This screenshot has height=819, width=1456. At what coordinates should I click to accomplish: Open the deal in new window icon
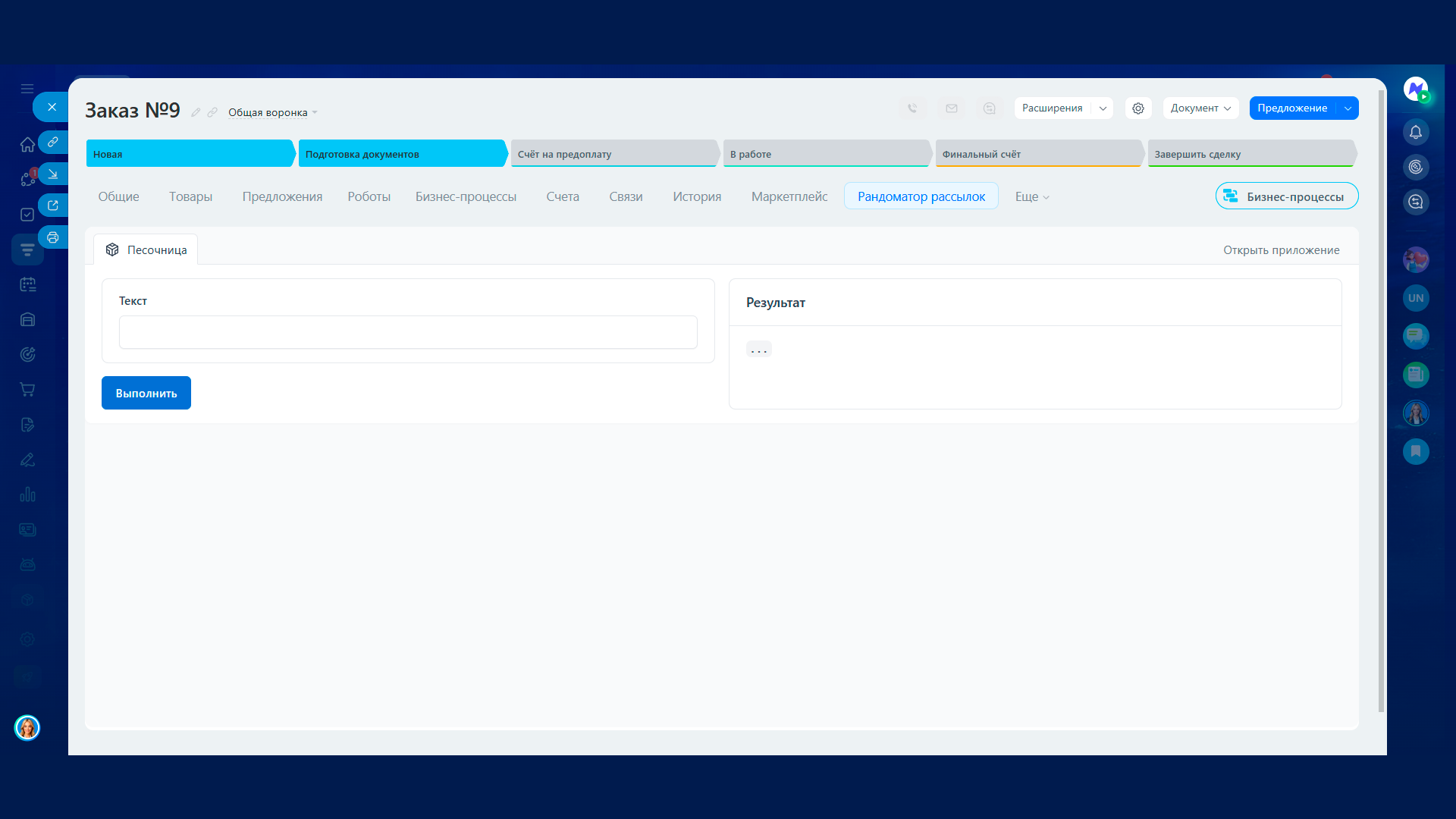point(53,205)
